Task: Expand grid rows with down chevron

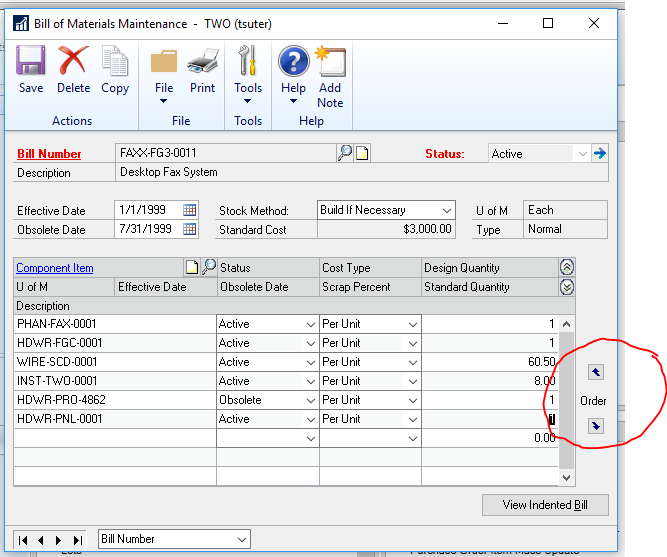Action: pos(567,287)
